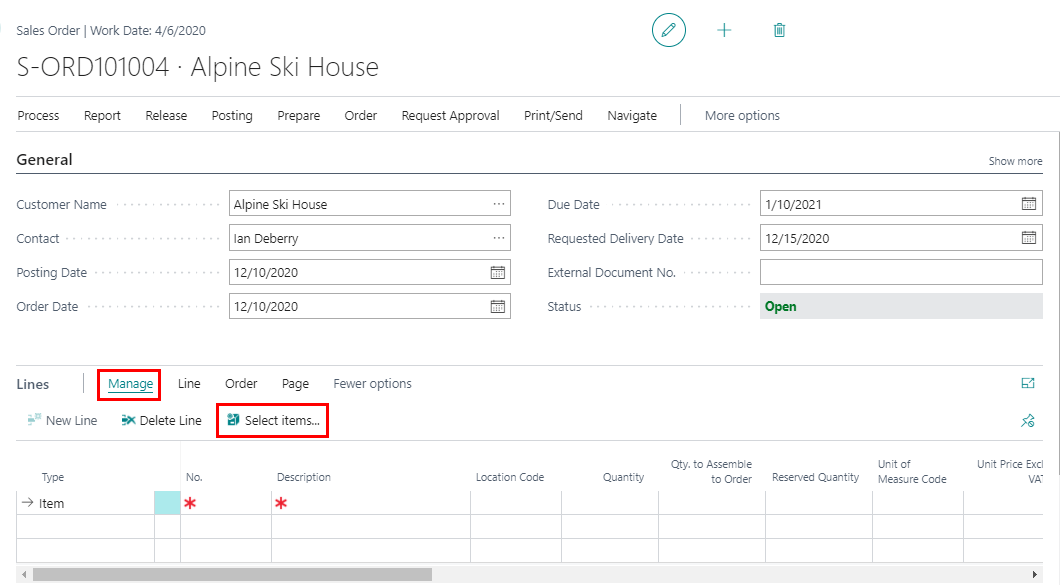Open Order Date calendar picker

click(x=498, y=306)
